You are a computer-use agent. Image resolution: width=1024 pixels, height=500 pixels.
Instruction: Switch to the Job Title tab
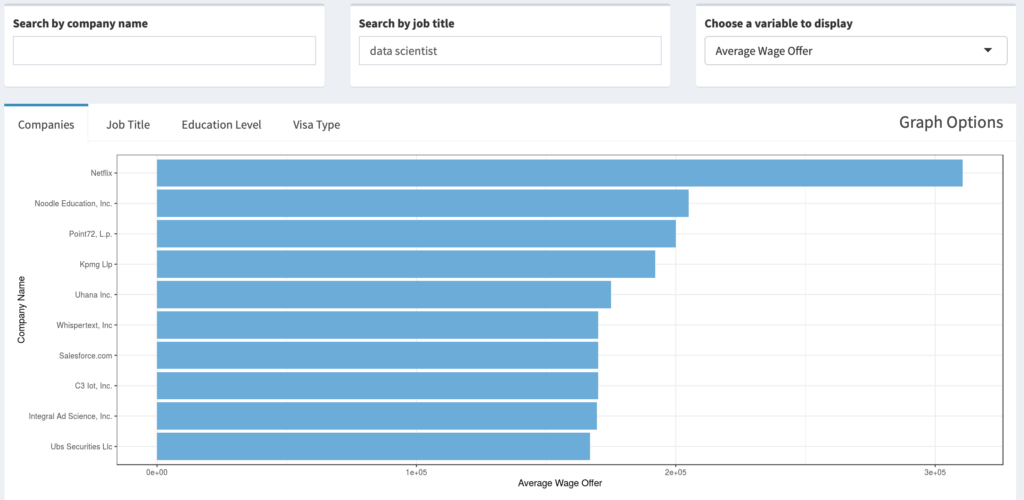tap(128, 124)
